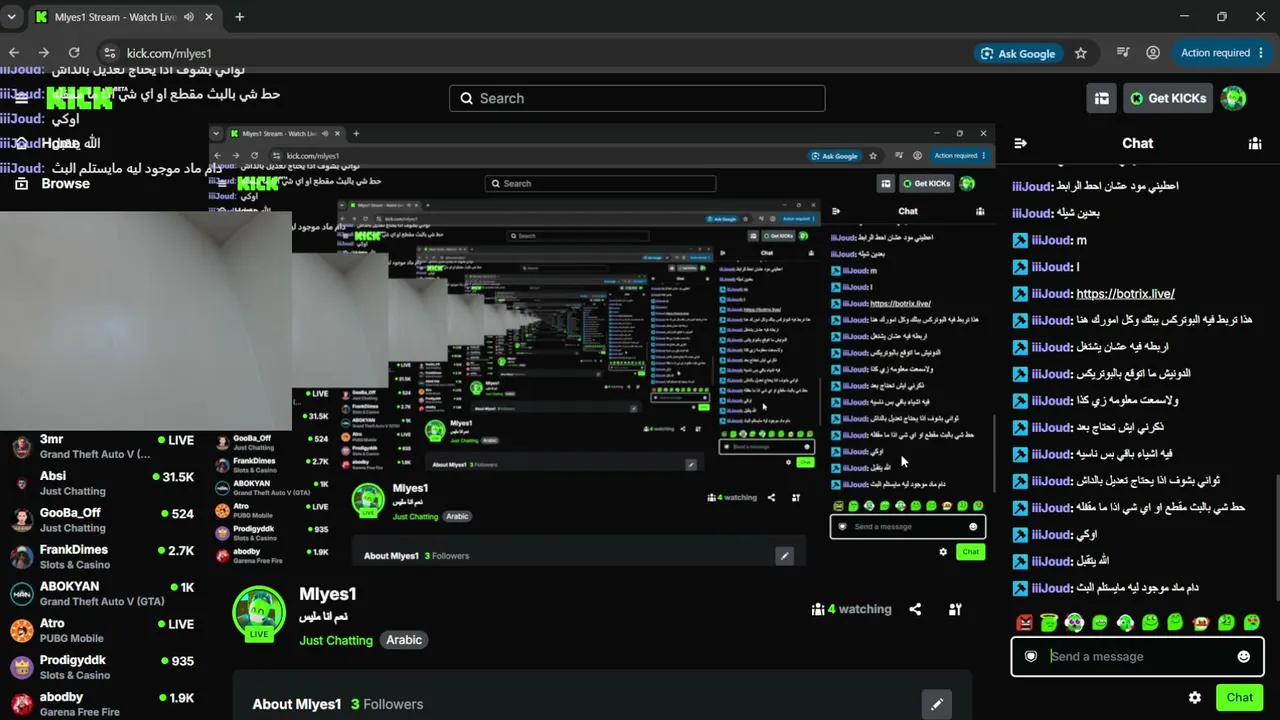Open Chrome media controls icon

click(1123, 53)
